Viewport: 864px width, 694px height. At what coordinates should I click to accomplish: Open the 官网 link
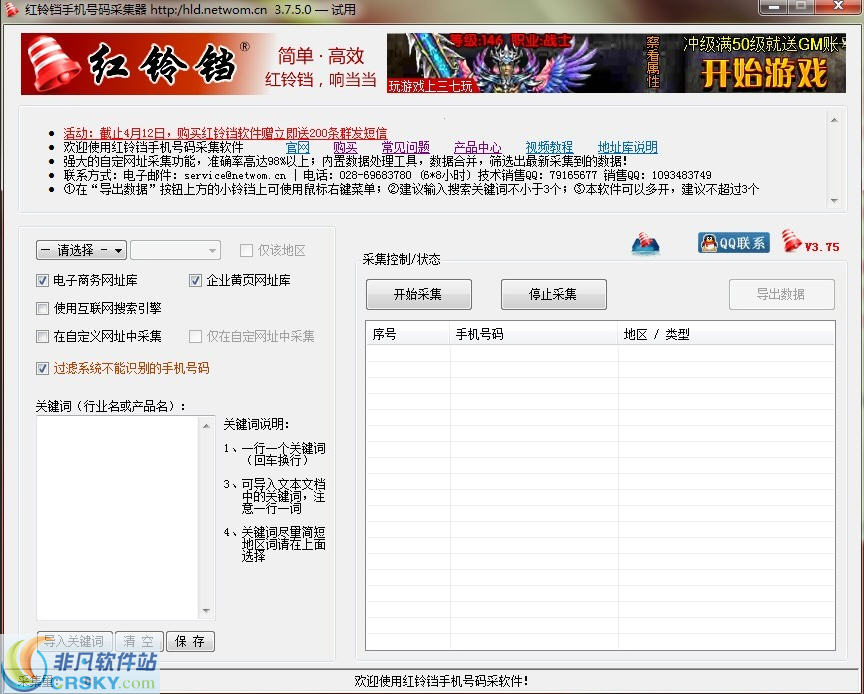point(298,147)
